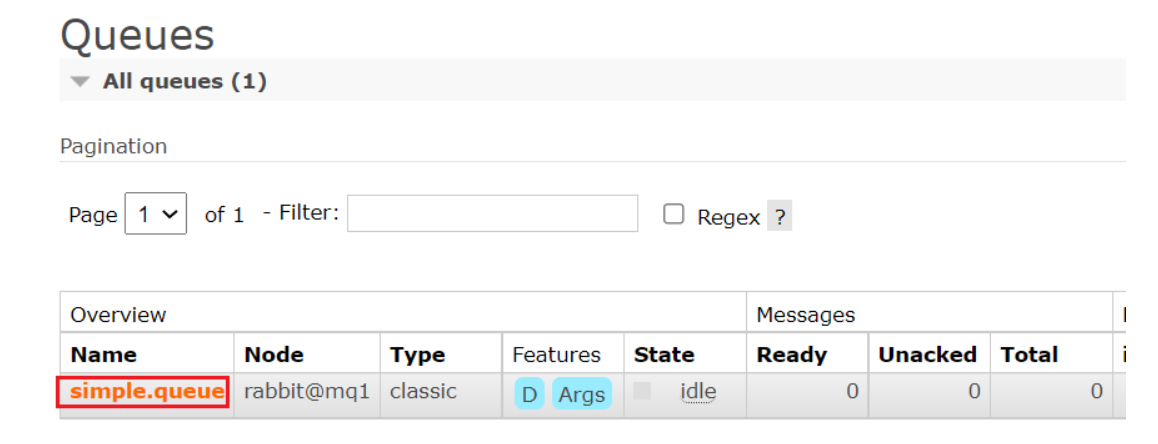Sort queues by State column
This screenshot has width=1158, height=444.
[664, 355]
